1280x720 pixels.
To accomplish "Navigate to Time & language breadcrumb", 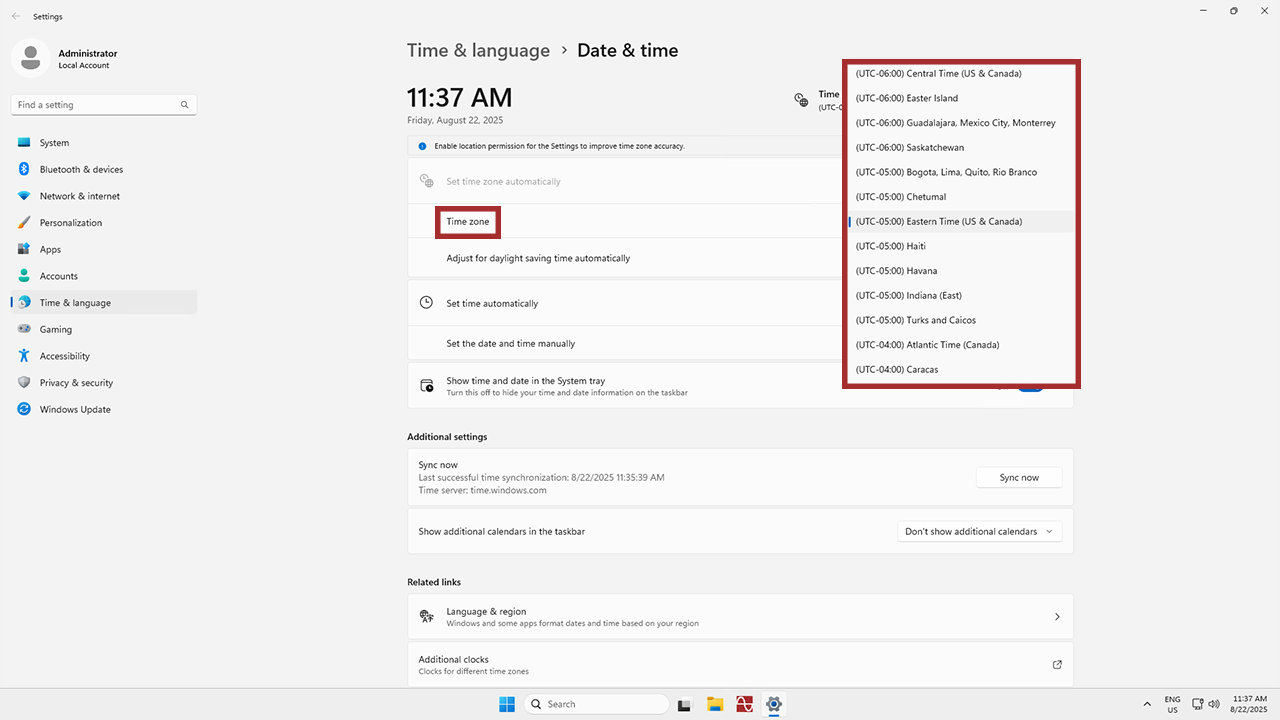I will coord(478,51).
